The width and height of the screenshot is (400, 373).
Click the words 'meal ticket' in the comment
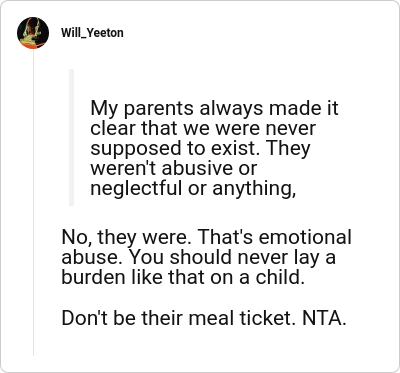[x=239, y=318]
